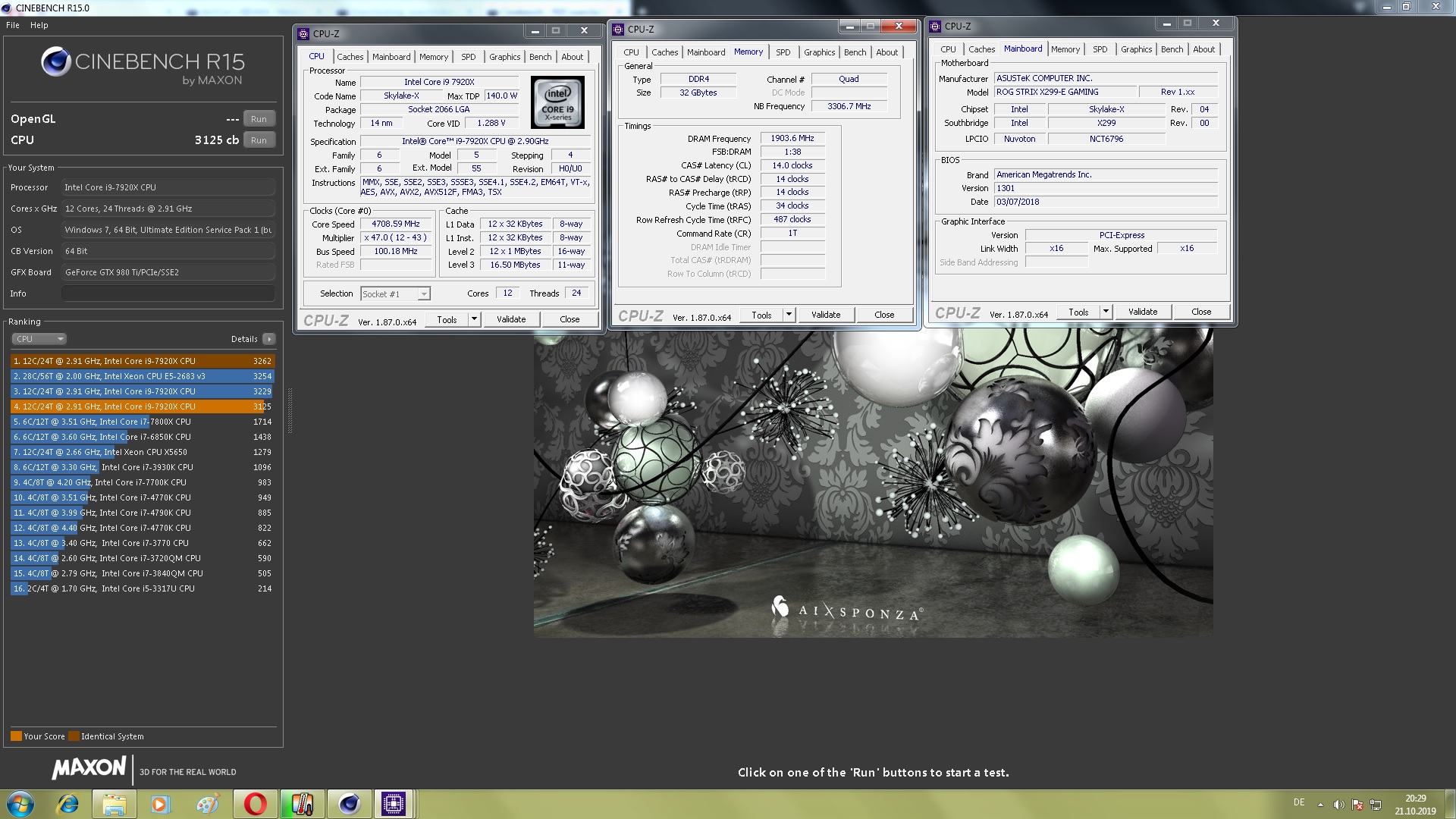The width and height of the screenshot is (1456, 819).
Task: Click the CPU-Z title icon in Mainboard window
Action: pos(935,26)
